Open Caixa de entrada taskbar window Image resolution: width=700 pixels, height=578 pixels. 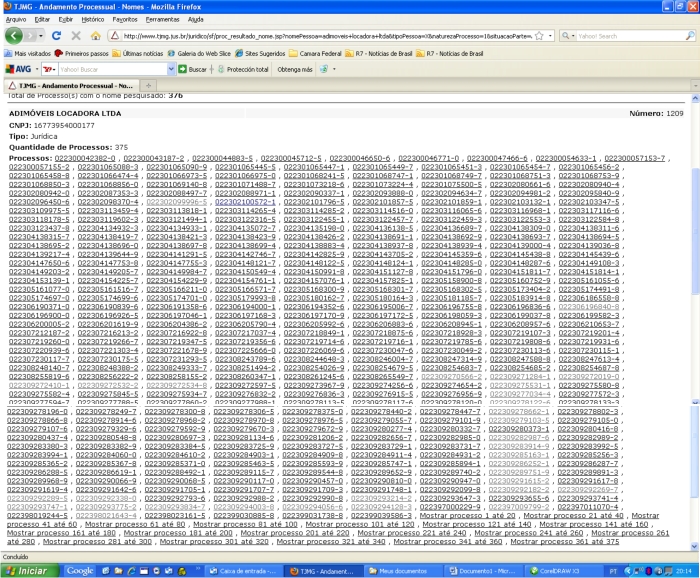(x=245, y=571)
